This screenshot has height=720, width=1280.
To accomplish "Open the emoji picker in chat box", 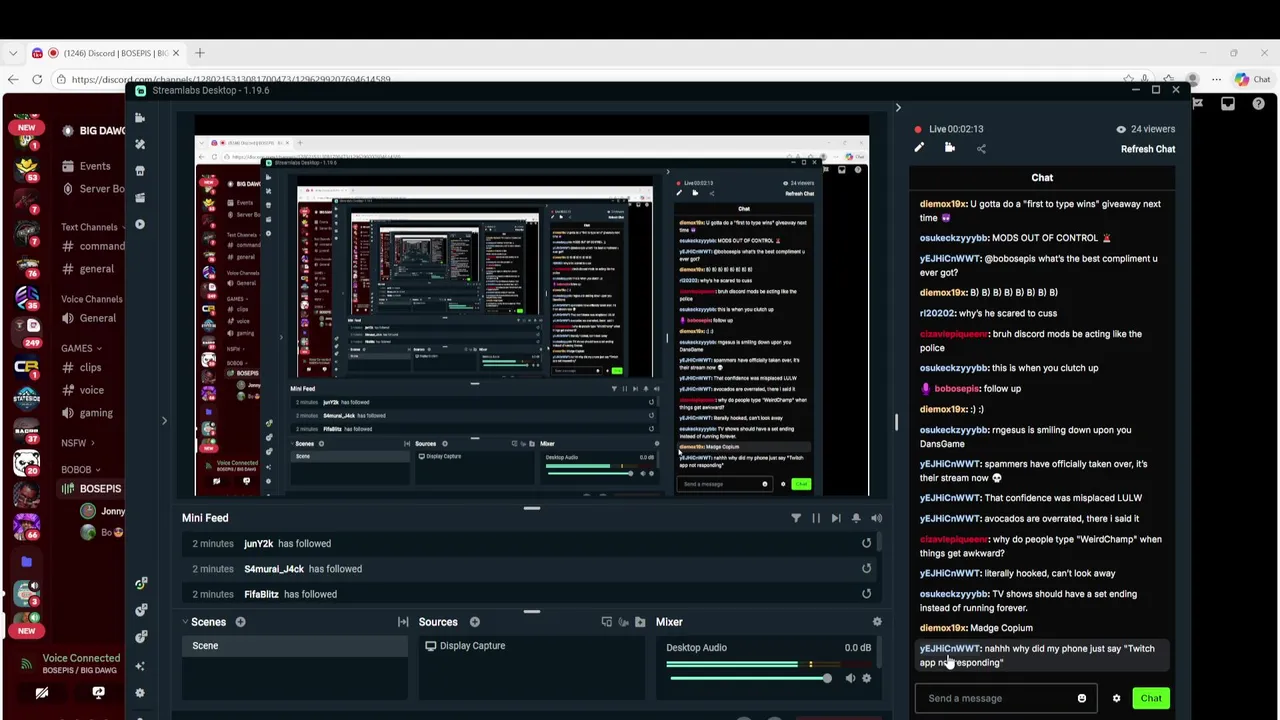I will (x=1082, y=698).
